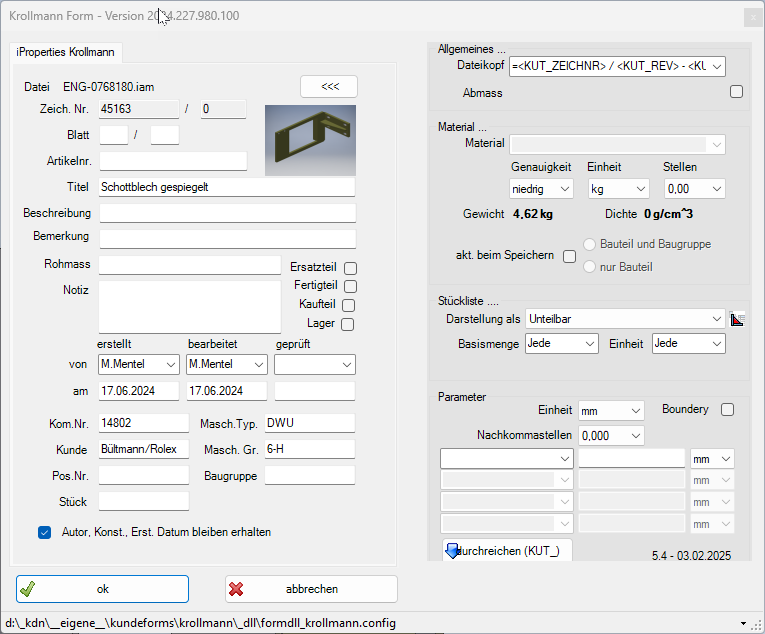Click the red X abbrechen button
The width and height of the screenshot is (765, 634).
click(x=311, y=589)
